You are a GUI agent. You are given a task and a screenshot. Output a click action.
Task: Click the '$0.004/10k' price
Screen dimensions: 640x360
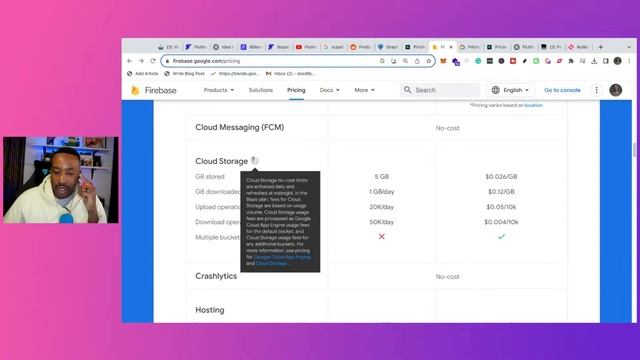tap(501, 222)
